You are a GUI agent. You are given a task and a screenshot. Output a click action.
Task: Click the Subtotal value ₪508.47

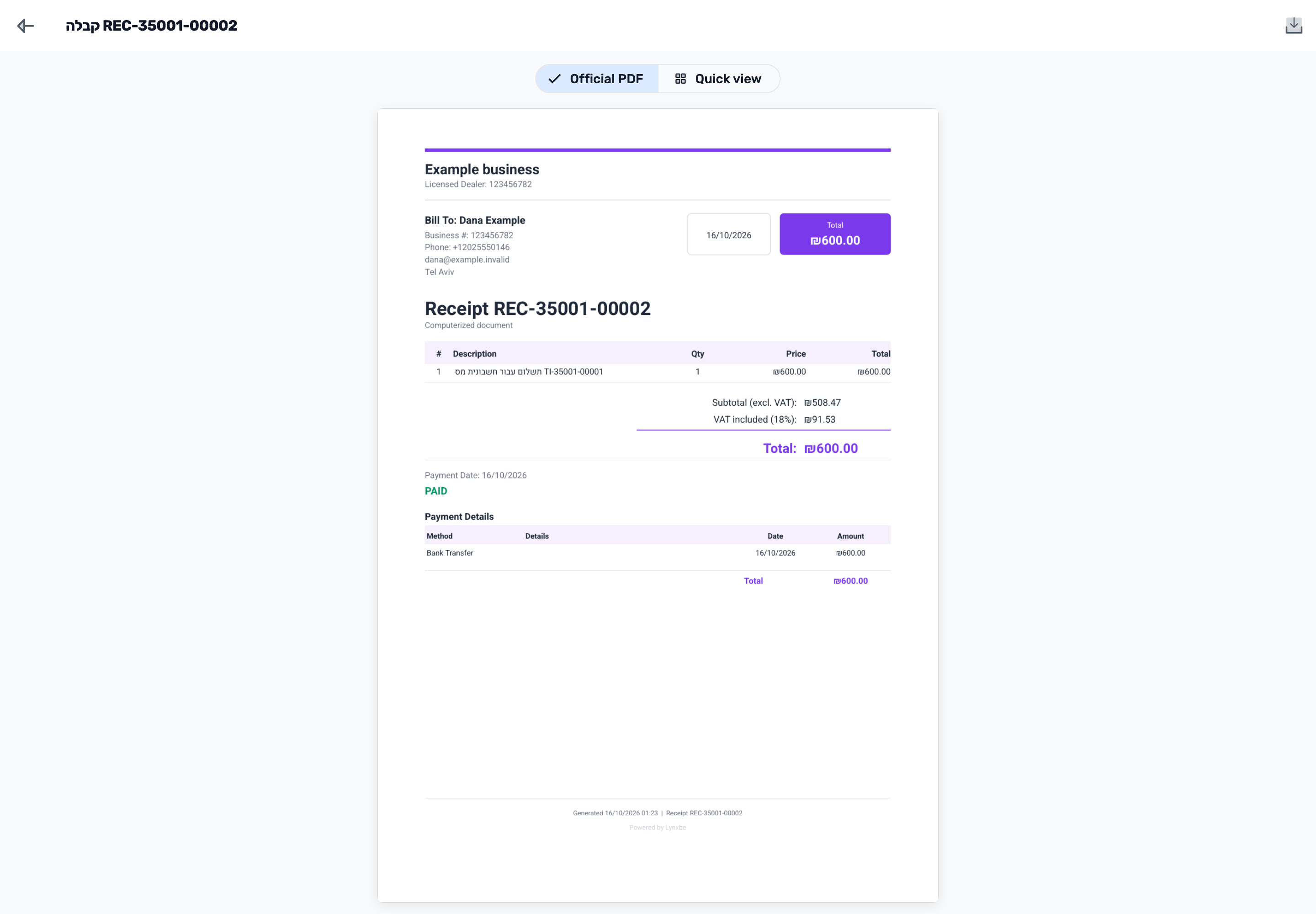822,403
